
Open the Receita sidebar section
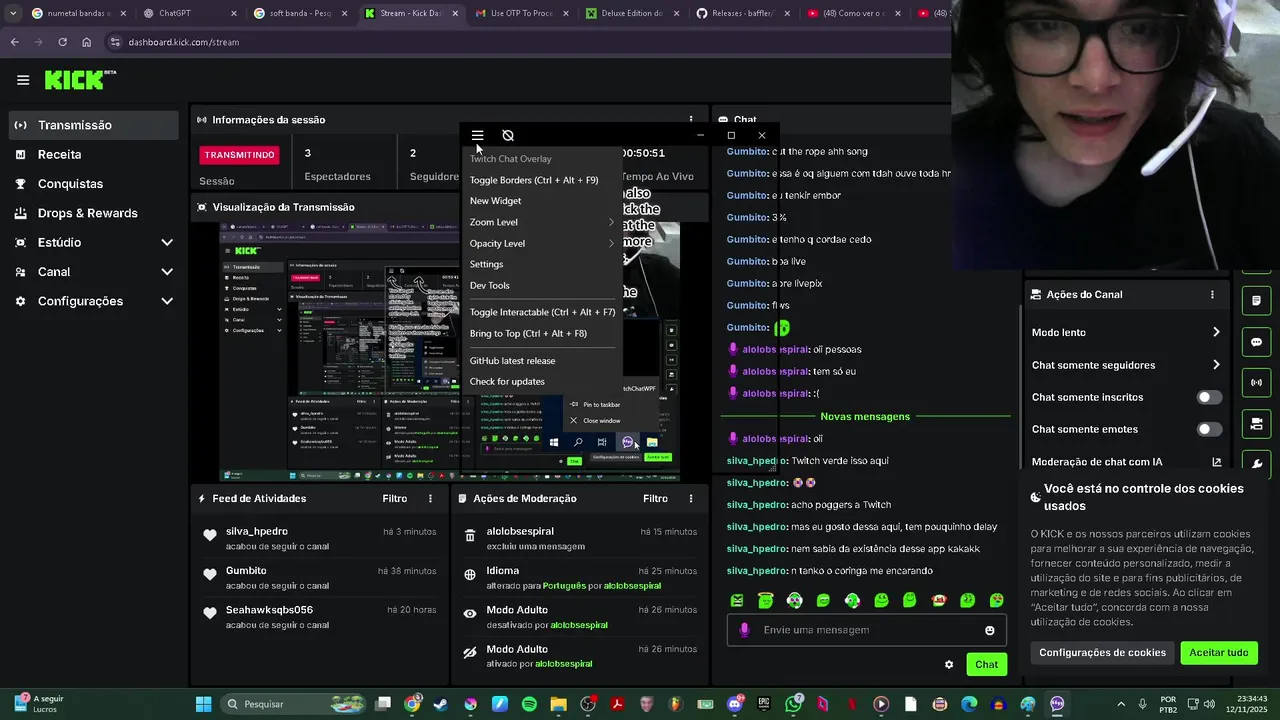point(95,154)
